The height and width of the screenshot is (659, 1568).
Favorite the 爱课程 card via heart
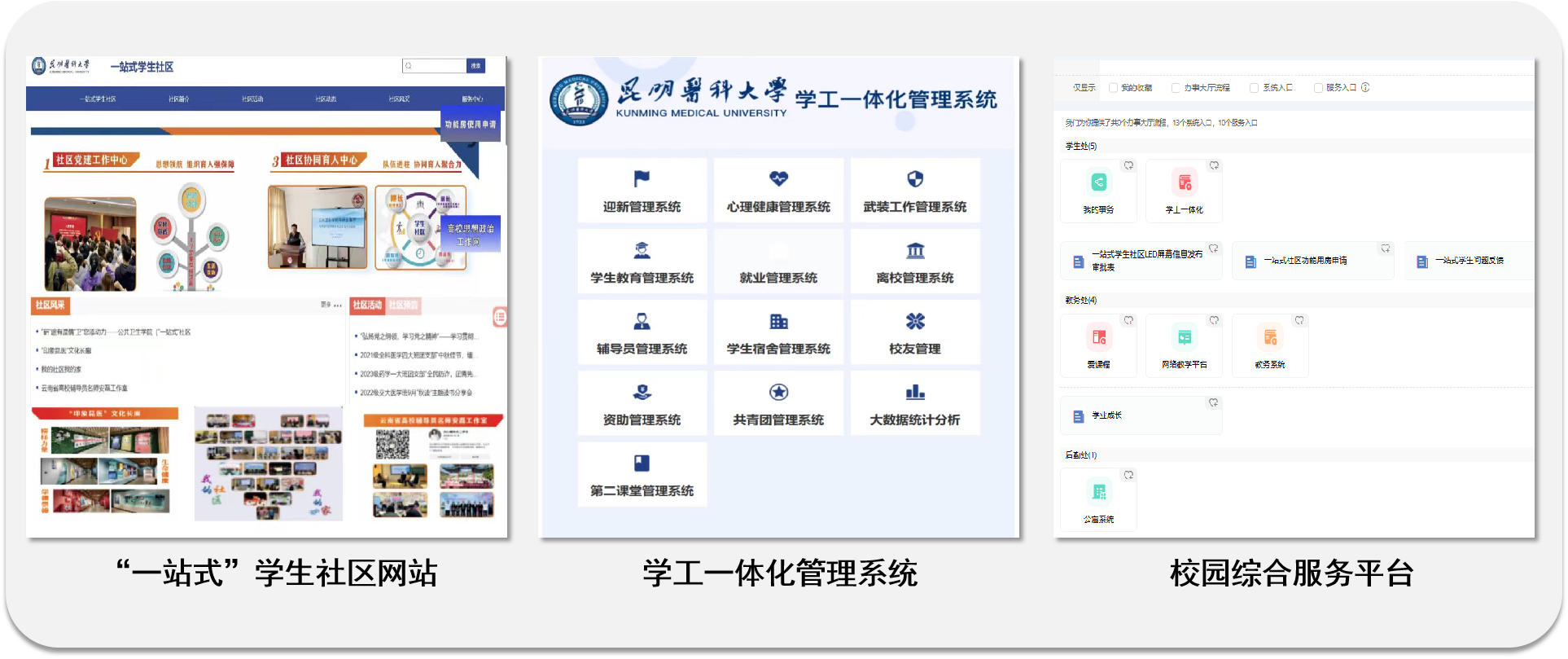click(1128, 320)
